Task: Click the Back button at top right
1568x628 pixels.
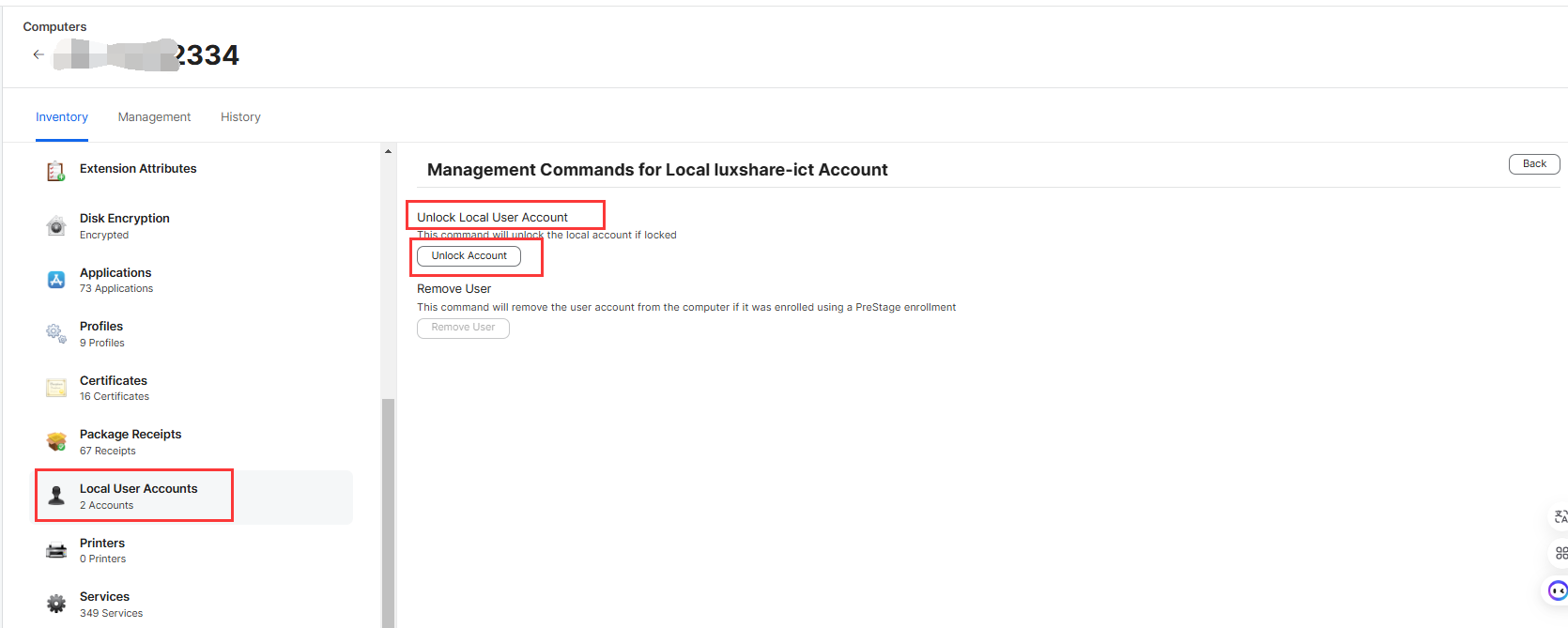Action: pyautogui.click(x=1533, y=164)
